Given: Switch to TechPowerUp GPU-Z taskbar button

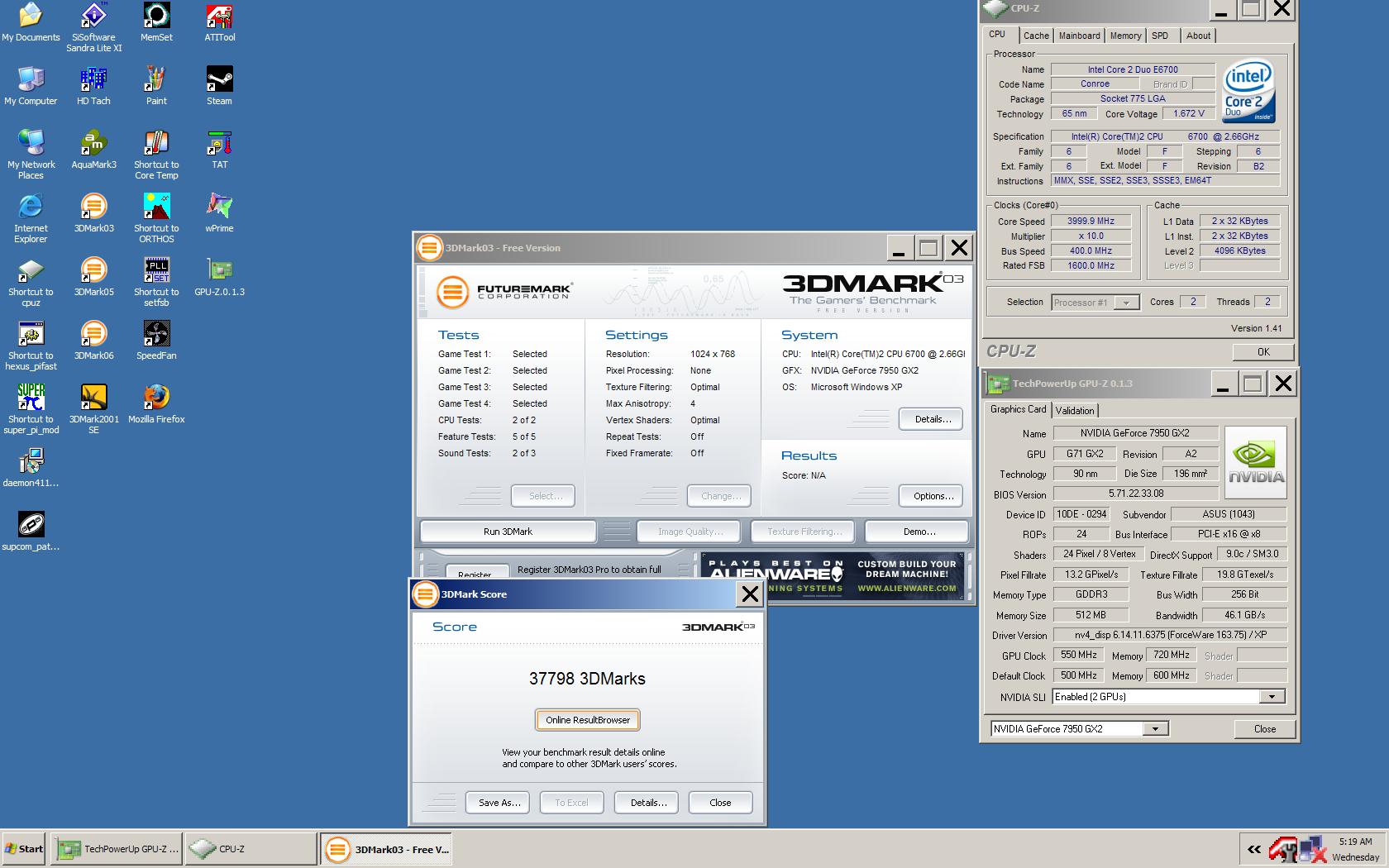Looking at the screenshot, I should pyautogui.click(x=117, y=849).
